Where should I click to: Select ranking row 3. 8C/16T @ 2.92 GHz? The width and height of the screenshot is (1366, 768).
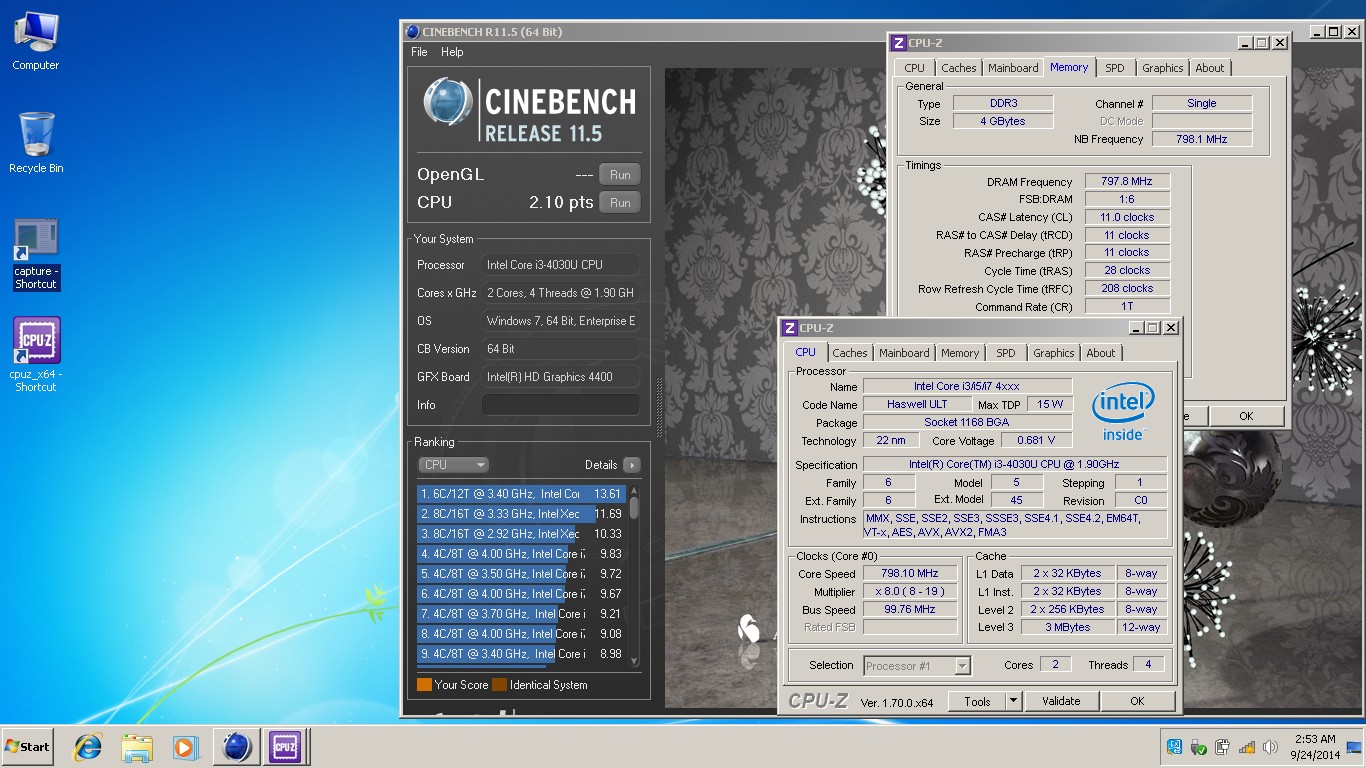[520, 534]
